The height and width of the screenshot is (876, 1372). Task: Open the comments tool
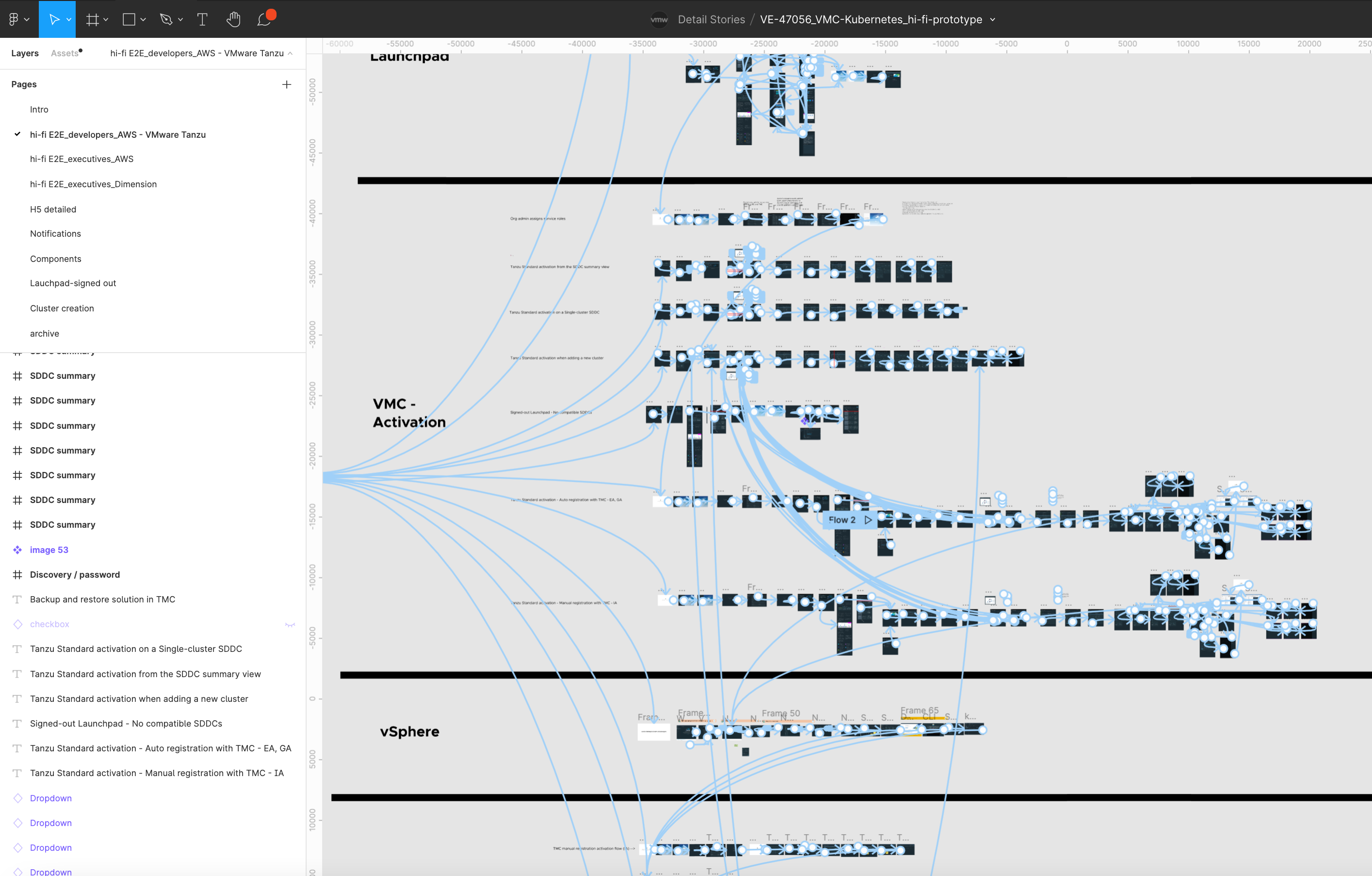coord(262,20)
